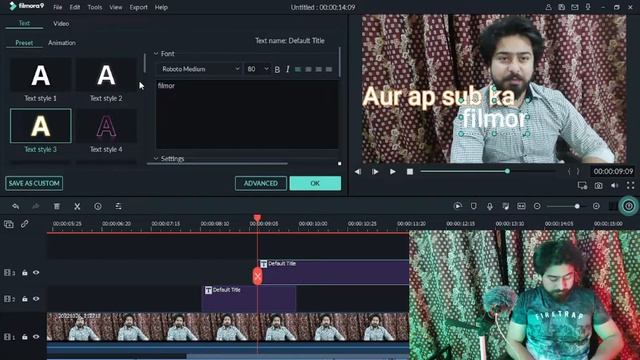The height and width of the screenshot is (360, 640).
Task: Justify text with the last align icon
Action: click(x=329, y=69)
